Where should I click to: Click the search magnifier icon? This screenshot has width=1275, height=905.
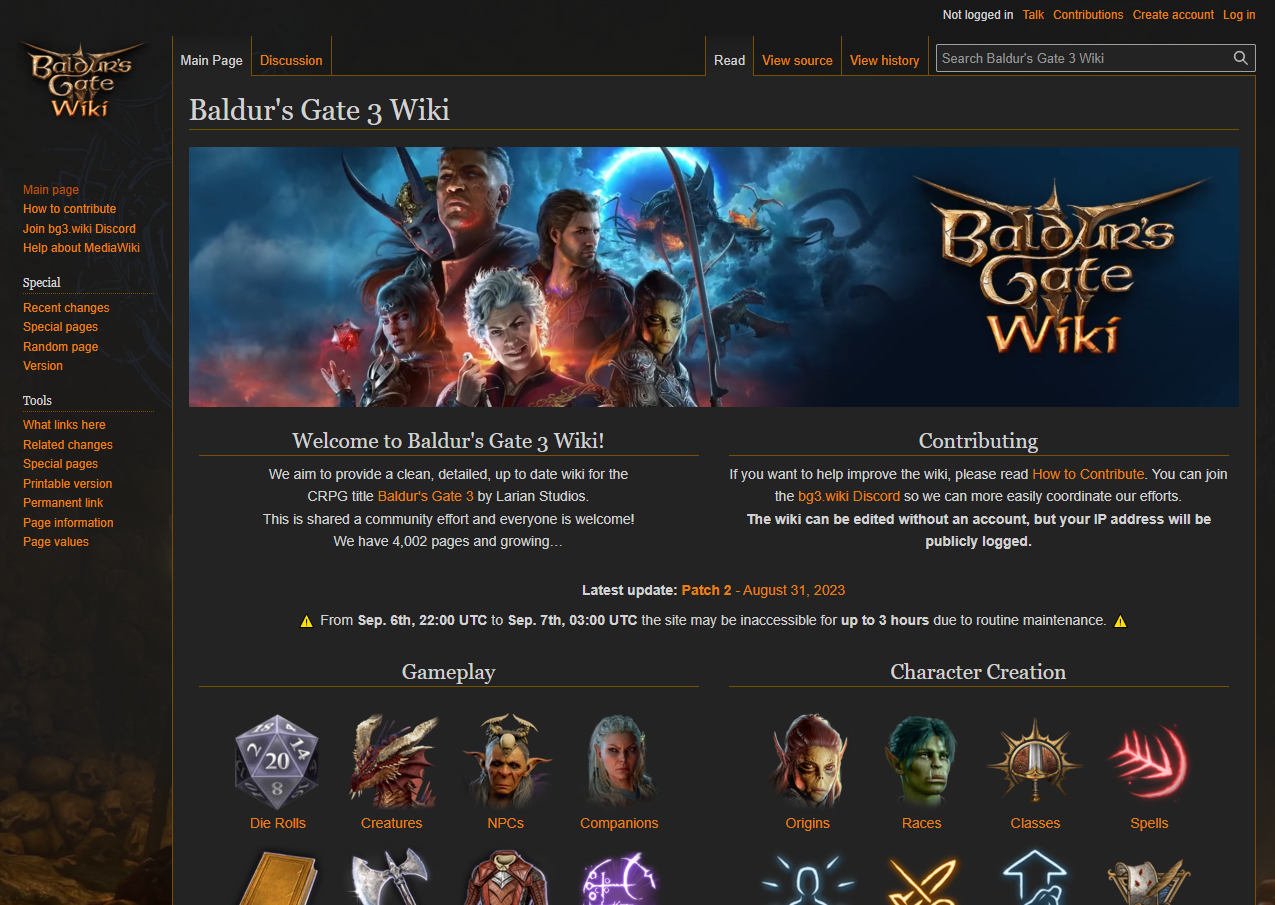(x=1241, y=58)
